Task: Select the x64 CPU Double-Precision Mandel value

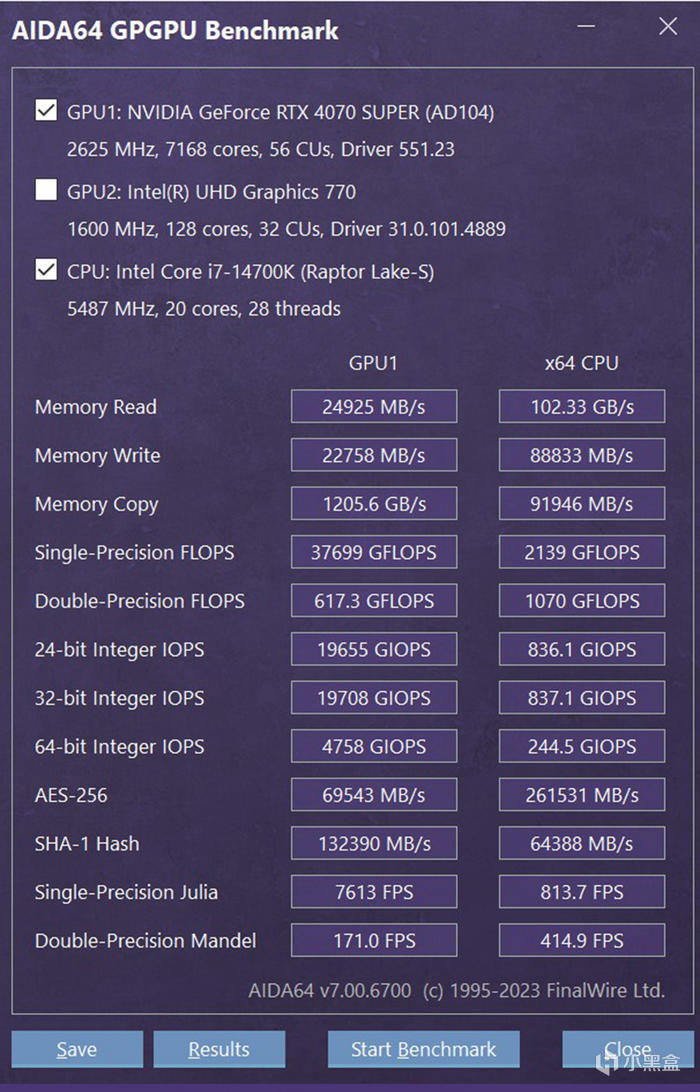Action: (x=581, y=941)
